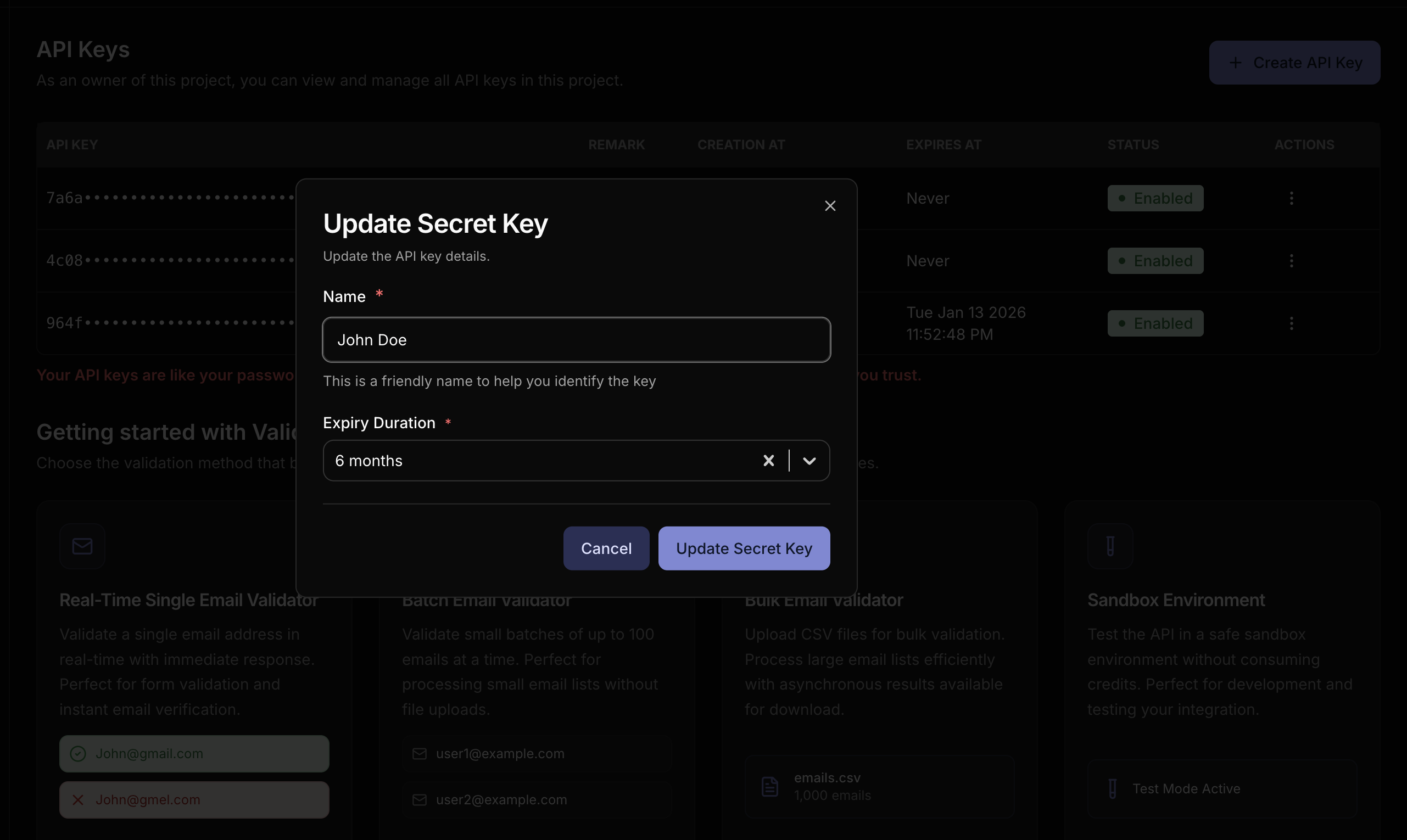1407x840 pixels.
Task: Click the Test Mode Active indicator
Action: click(x=1186, y=788)
